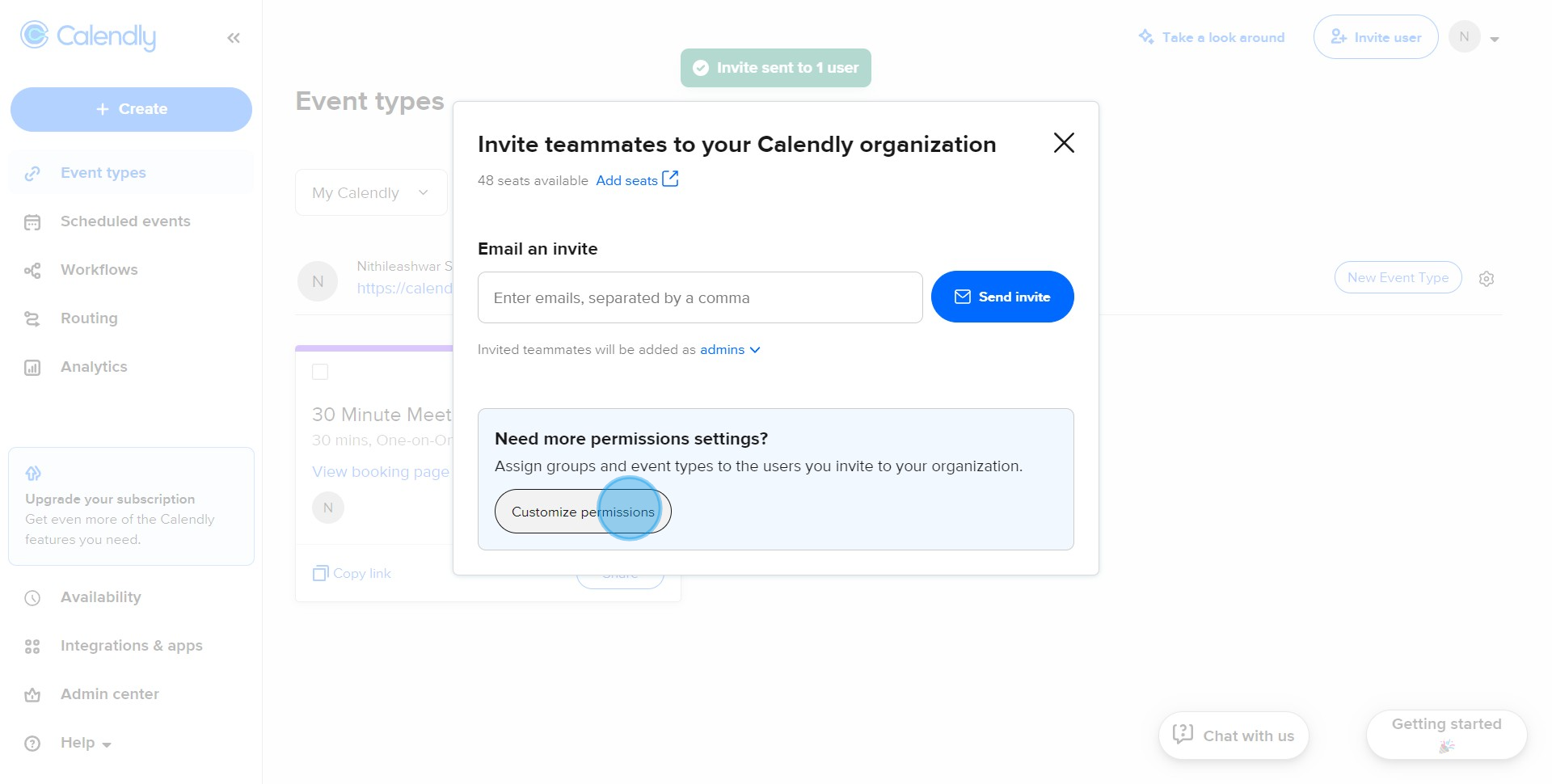Click the Create button
Image resolution: width=1552 pixels, height=784 pixels.
click(x=131, y=109)
